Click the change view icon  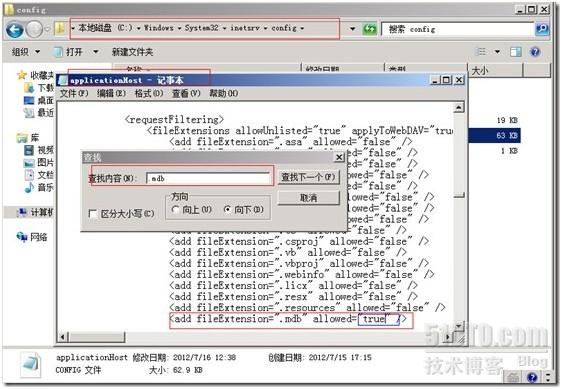480,52
